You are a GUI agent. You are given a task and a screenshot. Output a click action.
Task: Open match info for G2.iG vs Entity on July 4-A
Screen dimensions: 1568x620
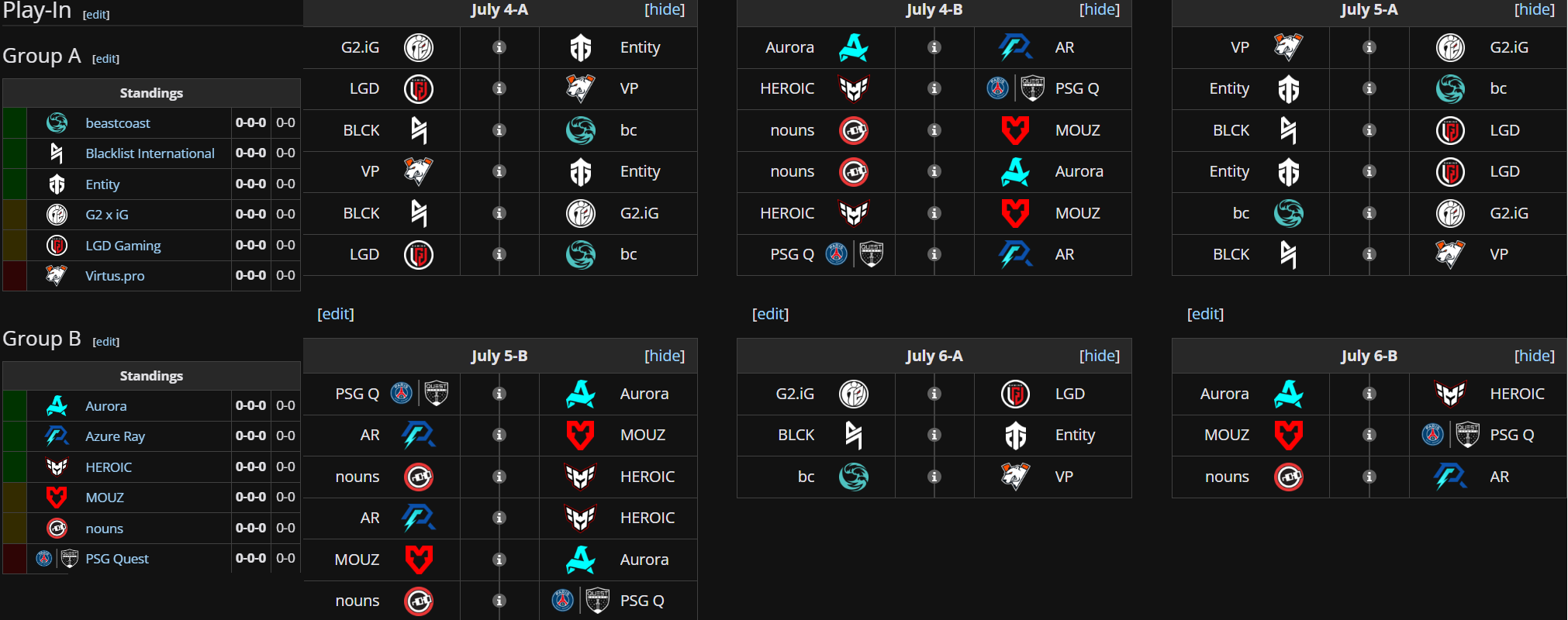click(x=499, y=47)
